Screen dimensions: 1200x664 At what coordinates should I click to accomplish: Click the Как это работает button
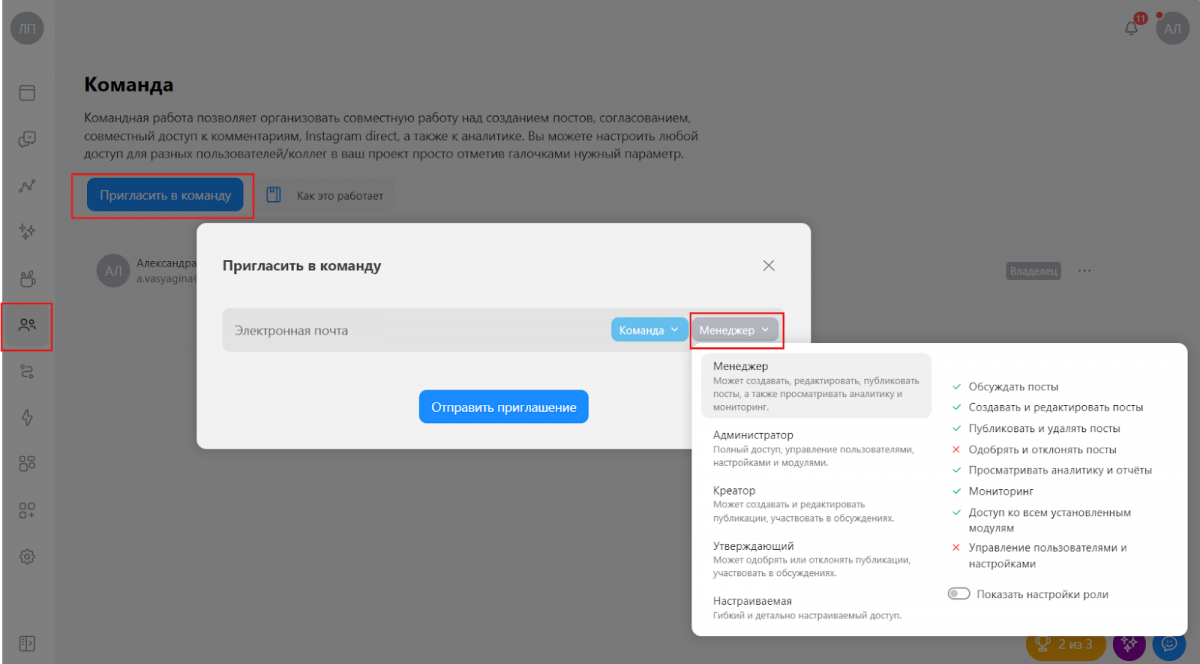click(x=328, y=196)
